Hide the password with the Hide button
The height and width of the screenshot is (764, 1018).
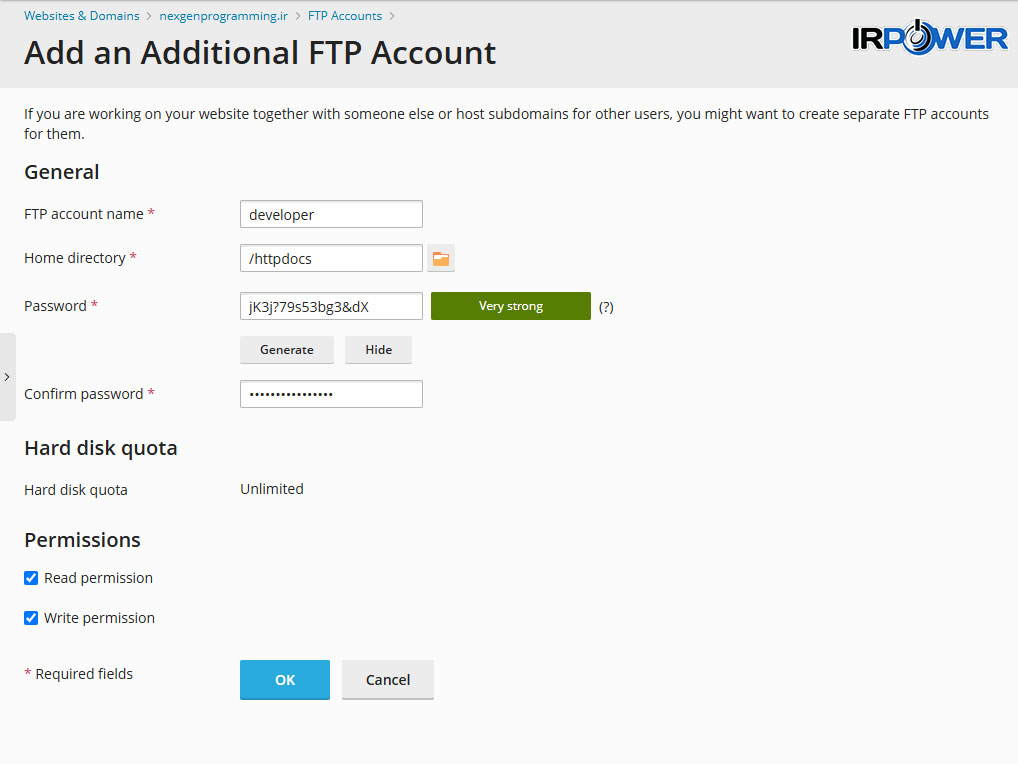click(378, 350)
